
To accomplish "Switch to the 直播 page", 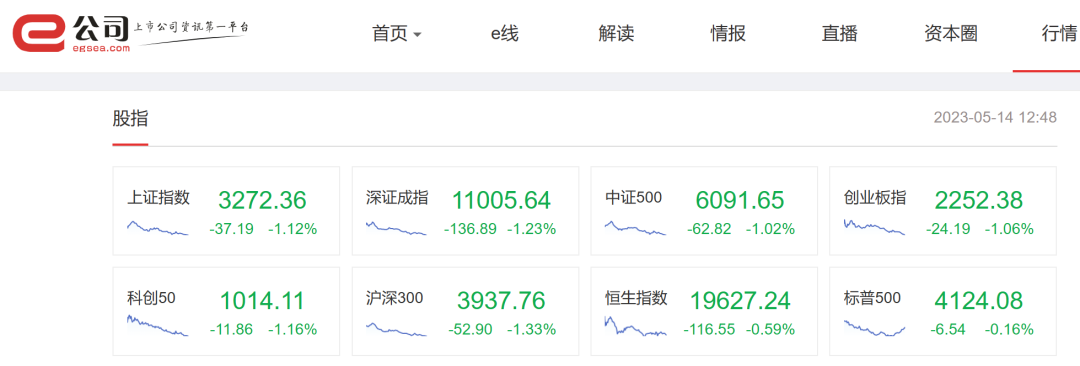I will (840, 33).
